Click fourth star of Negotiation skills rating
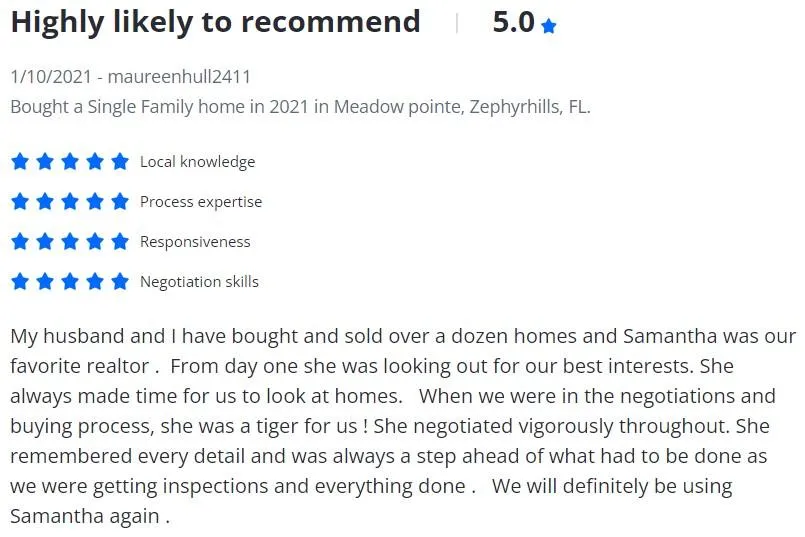 pyautogui.click(x=95, y=281)
